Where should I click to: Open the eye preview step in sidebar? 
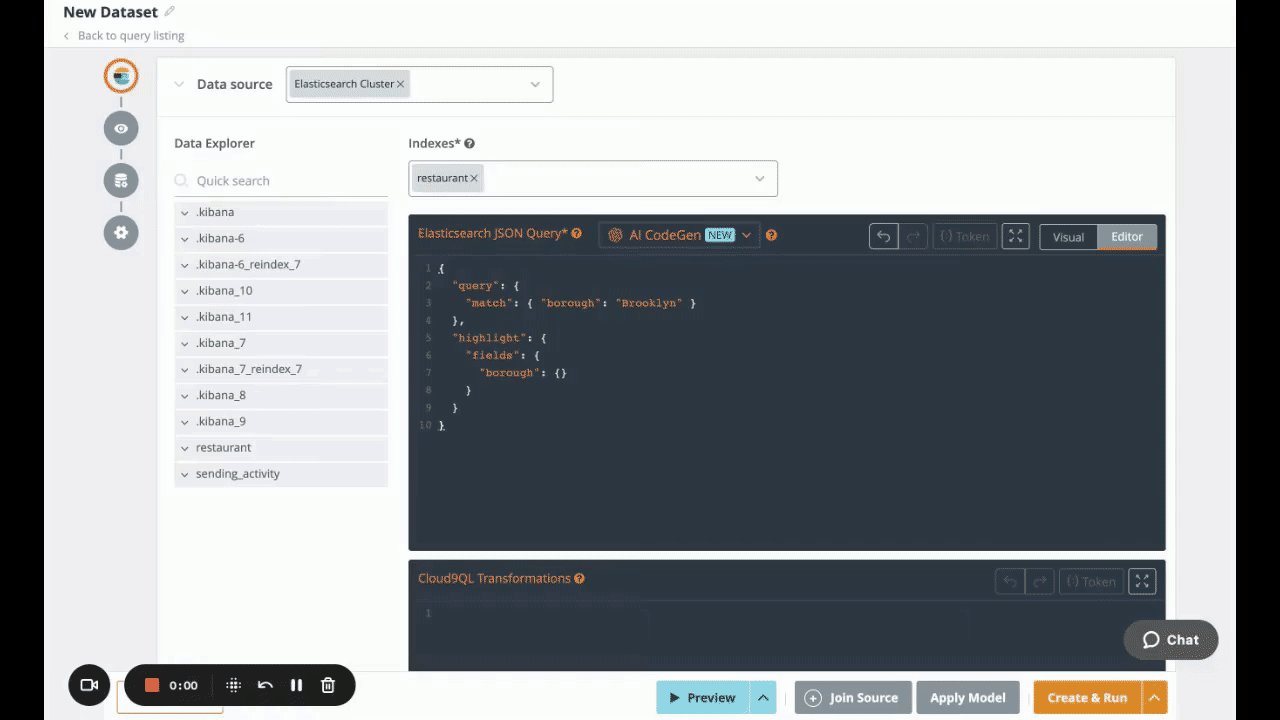click(x=121, y=128)
